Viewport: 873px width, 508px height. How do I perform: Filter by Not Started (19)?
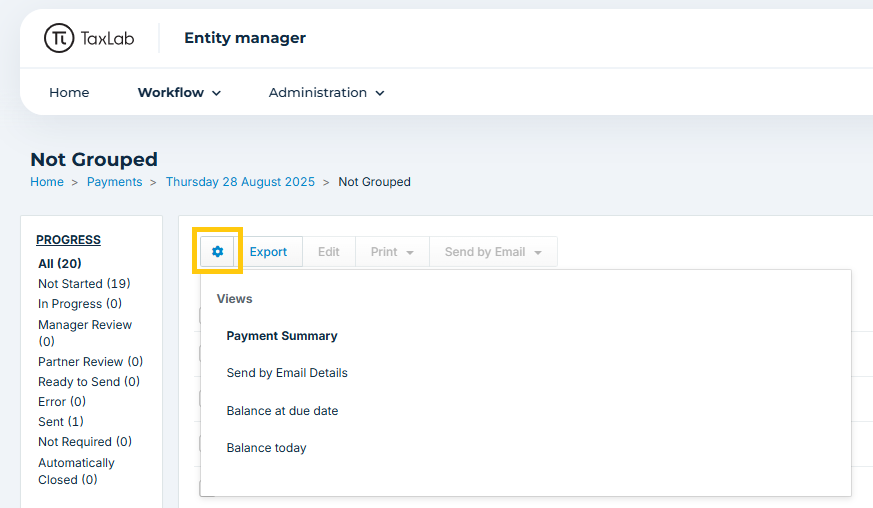[84, 284]
